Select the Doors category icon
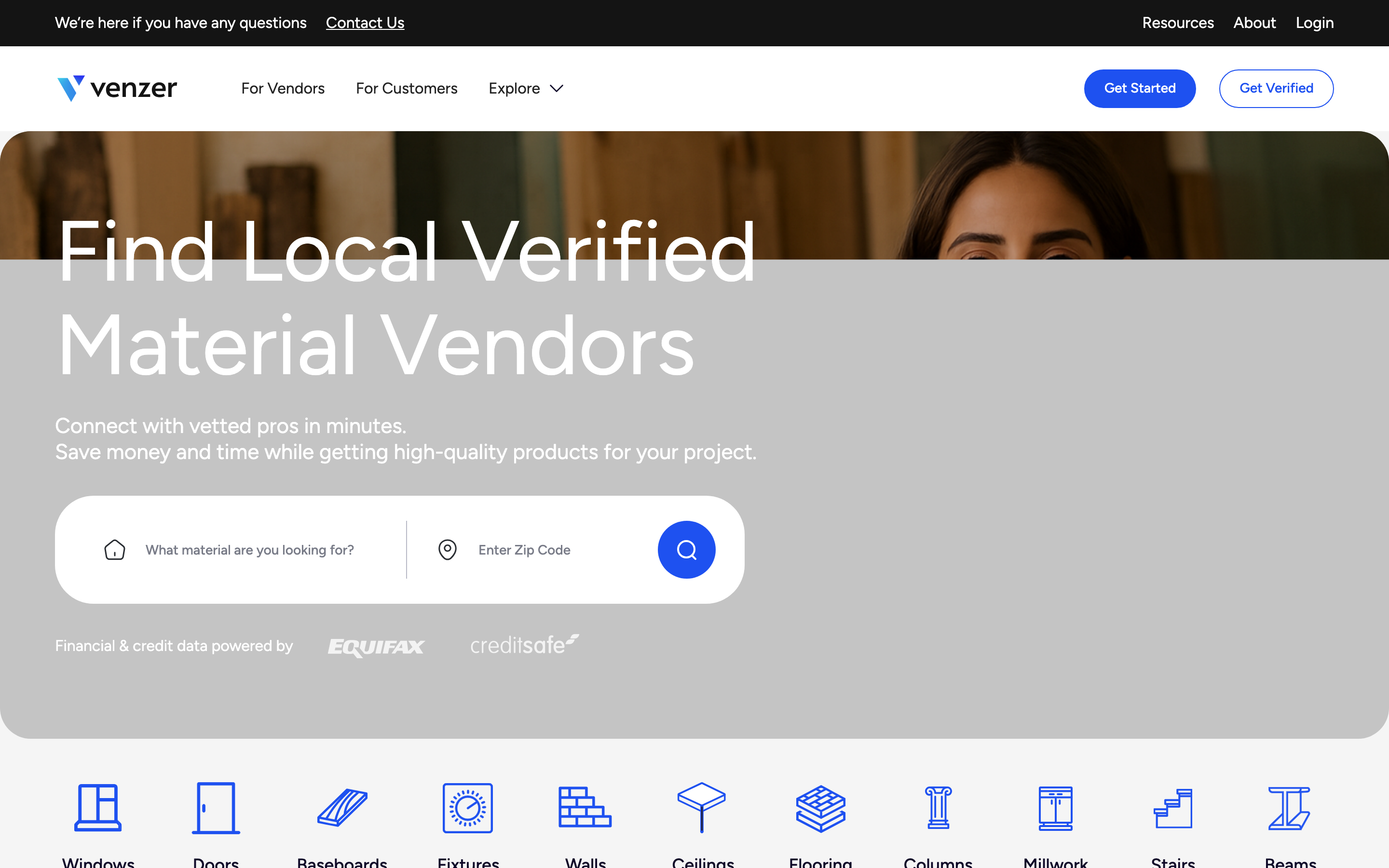This screenshot has width=1389, height=868. tap(216, 807)
